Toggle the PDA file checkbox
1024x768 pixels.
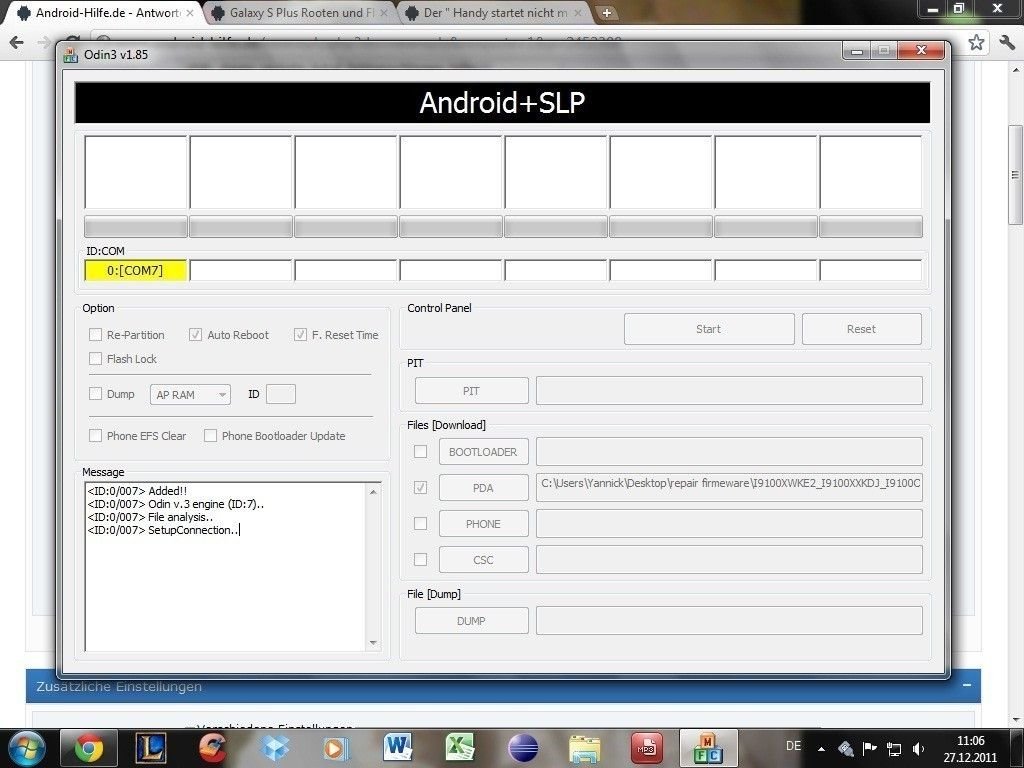[x=421, y=487]
